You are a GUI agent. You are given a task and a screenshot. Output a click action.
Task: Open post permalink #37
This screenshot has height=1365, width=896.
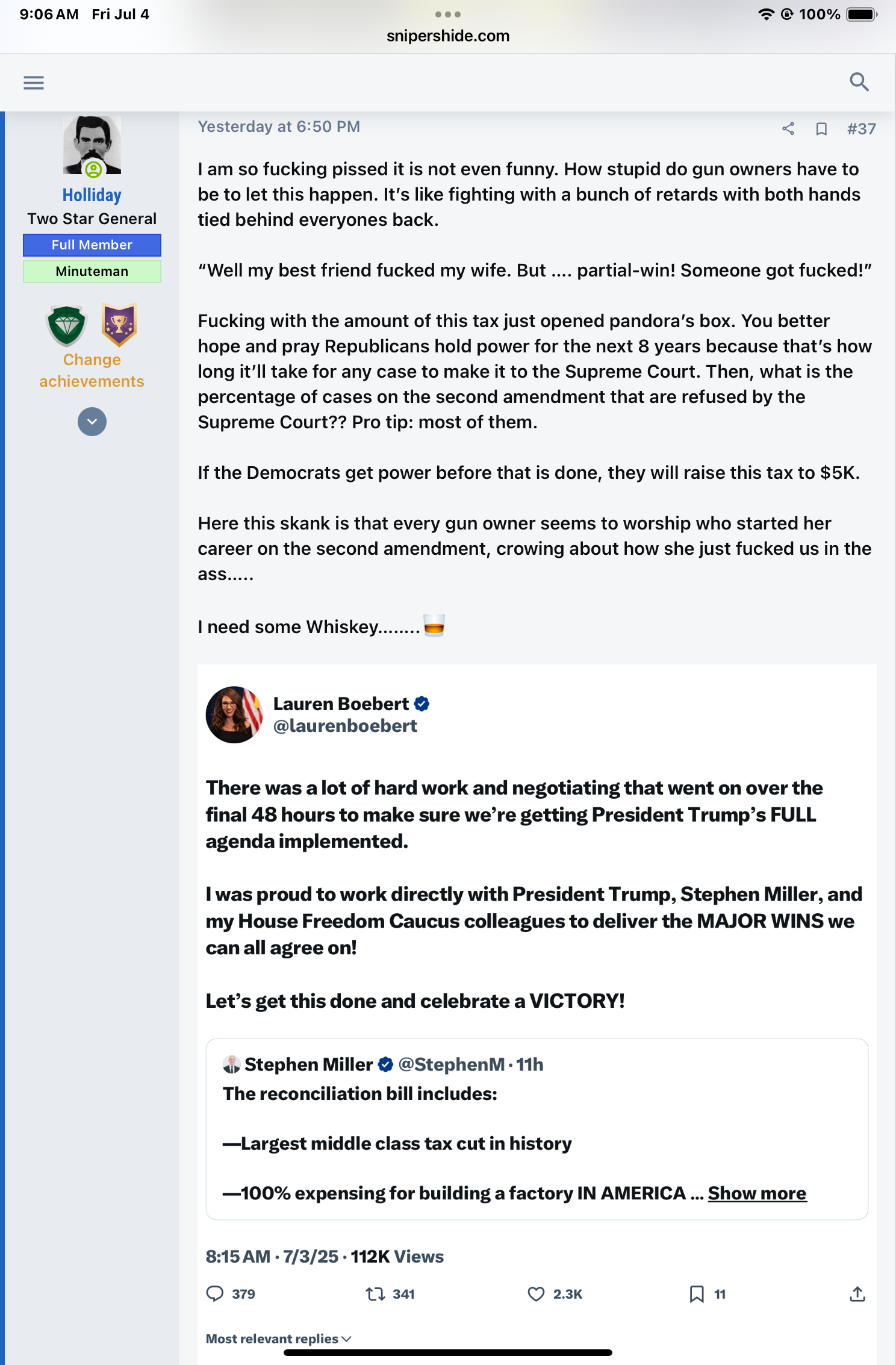click(861, 129)
